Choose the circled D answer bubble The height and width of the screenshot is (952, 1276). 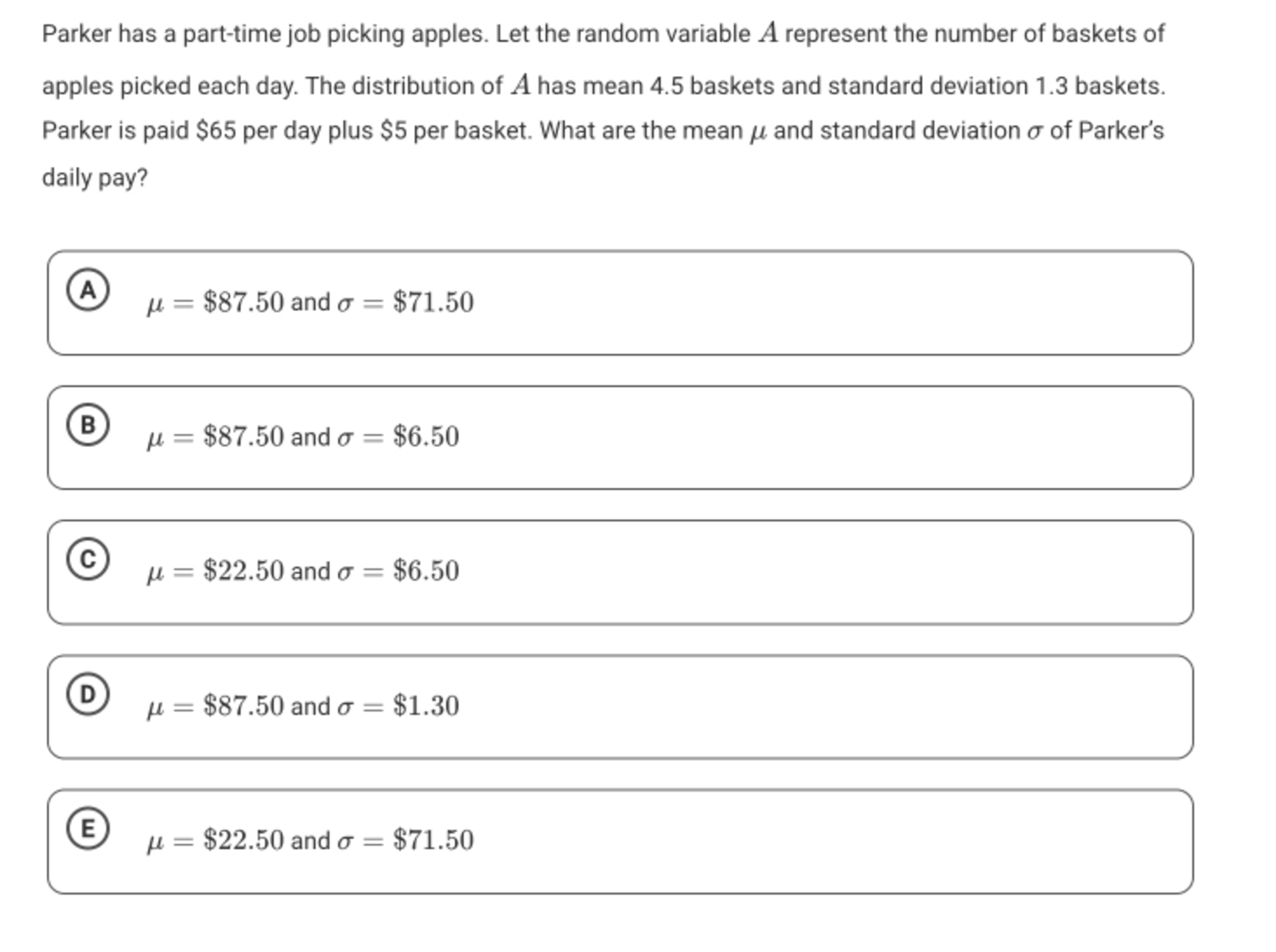pyautogui.click(x=88, y=694)
